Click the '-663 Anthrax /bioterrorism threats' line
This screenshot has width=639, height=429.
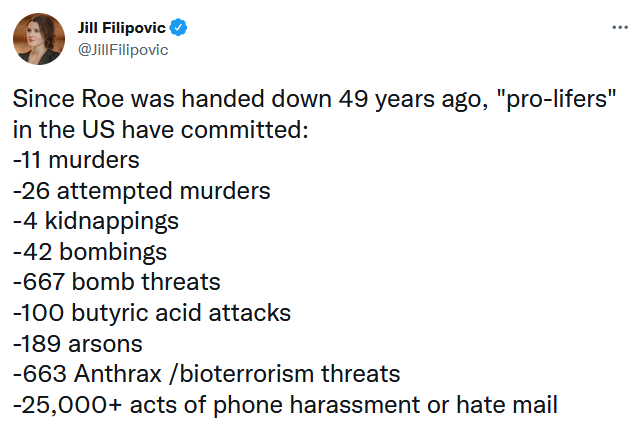point(207,374)
